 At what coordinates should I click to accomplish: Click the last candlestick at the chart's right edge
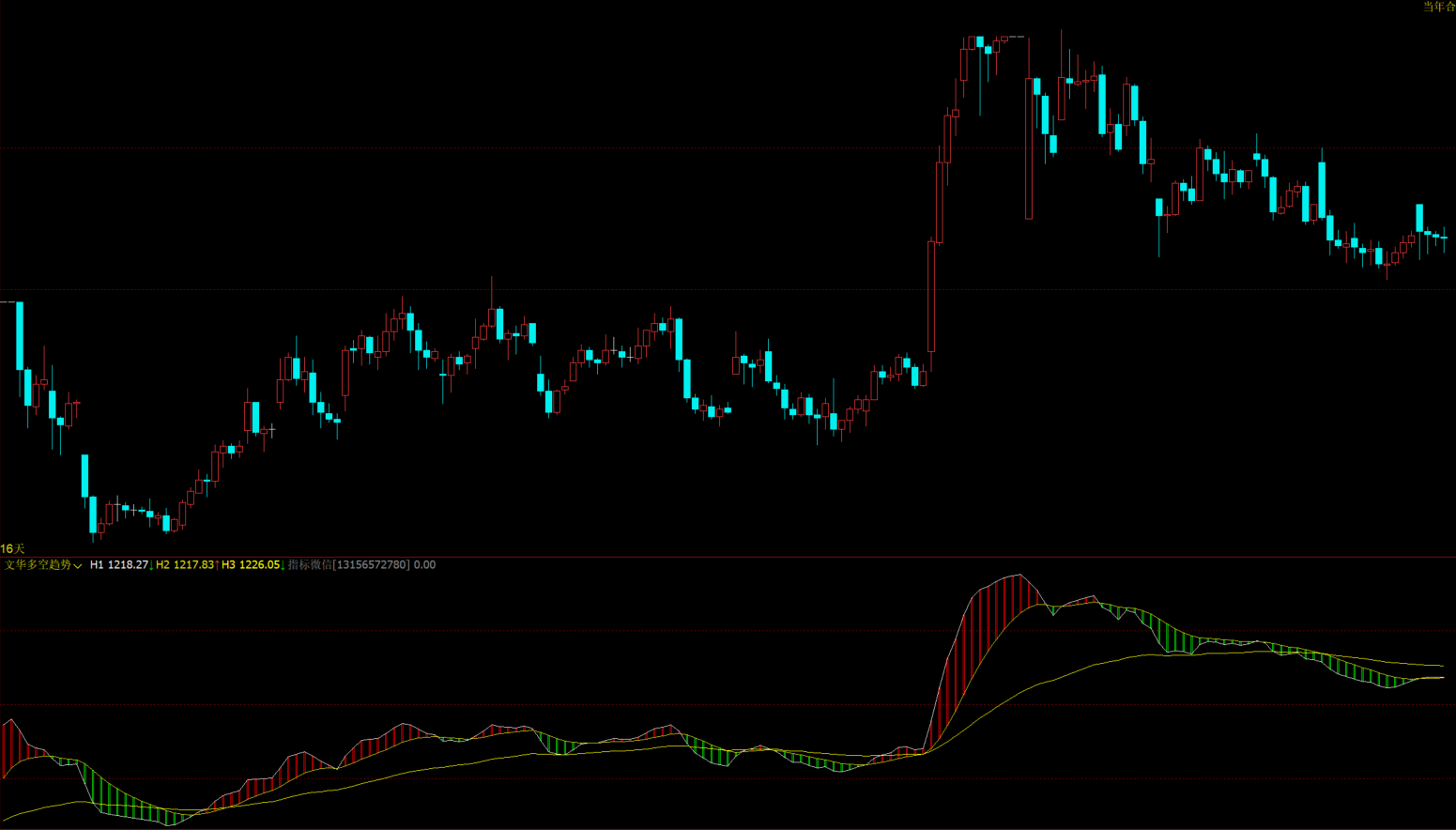click(1444, 238)
